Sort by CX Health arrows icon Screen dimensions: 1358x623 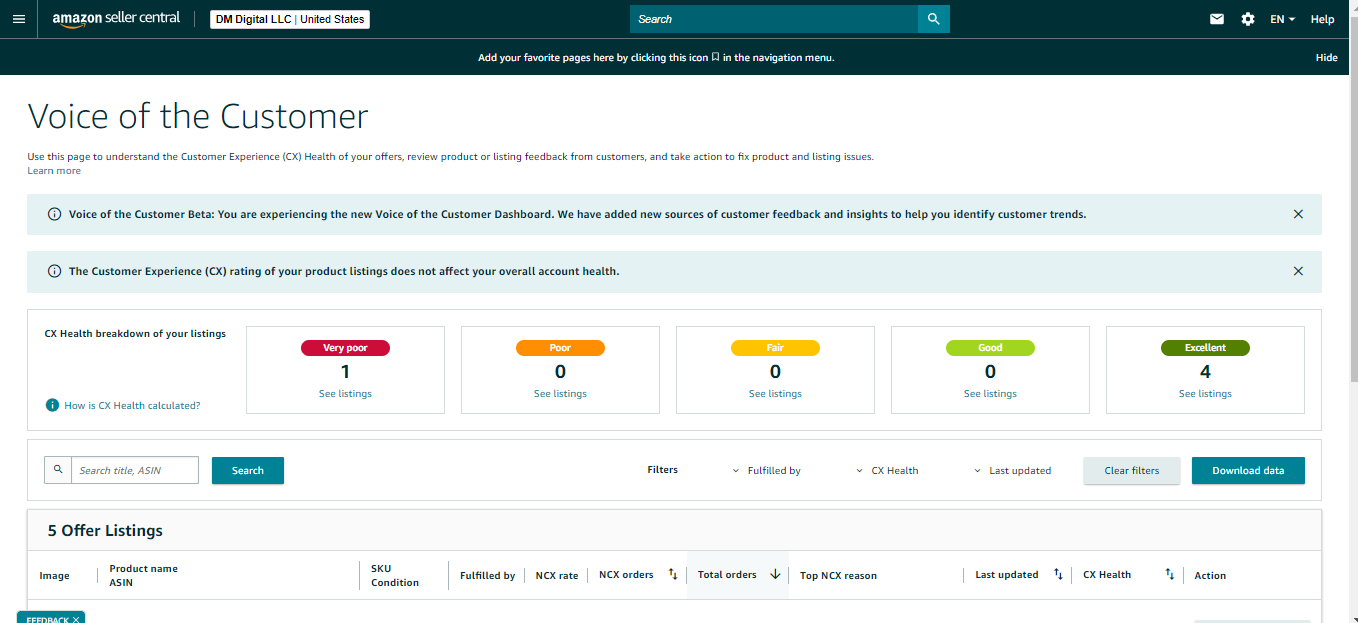click(1169, 575)
